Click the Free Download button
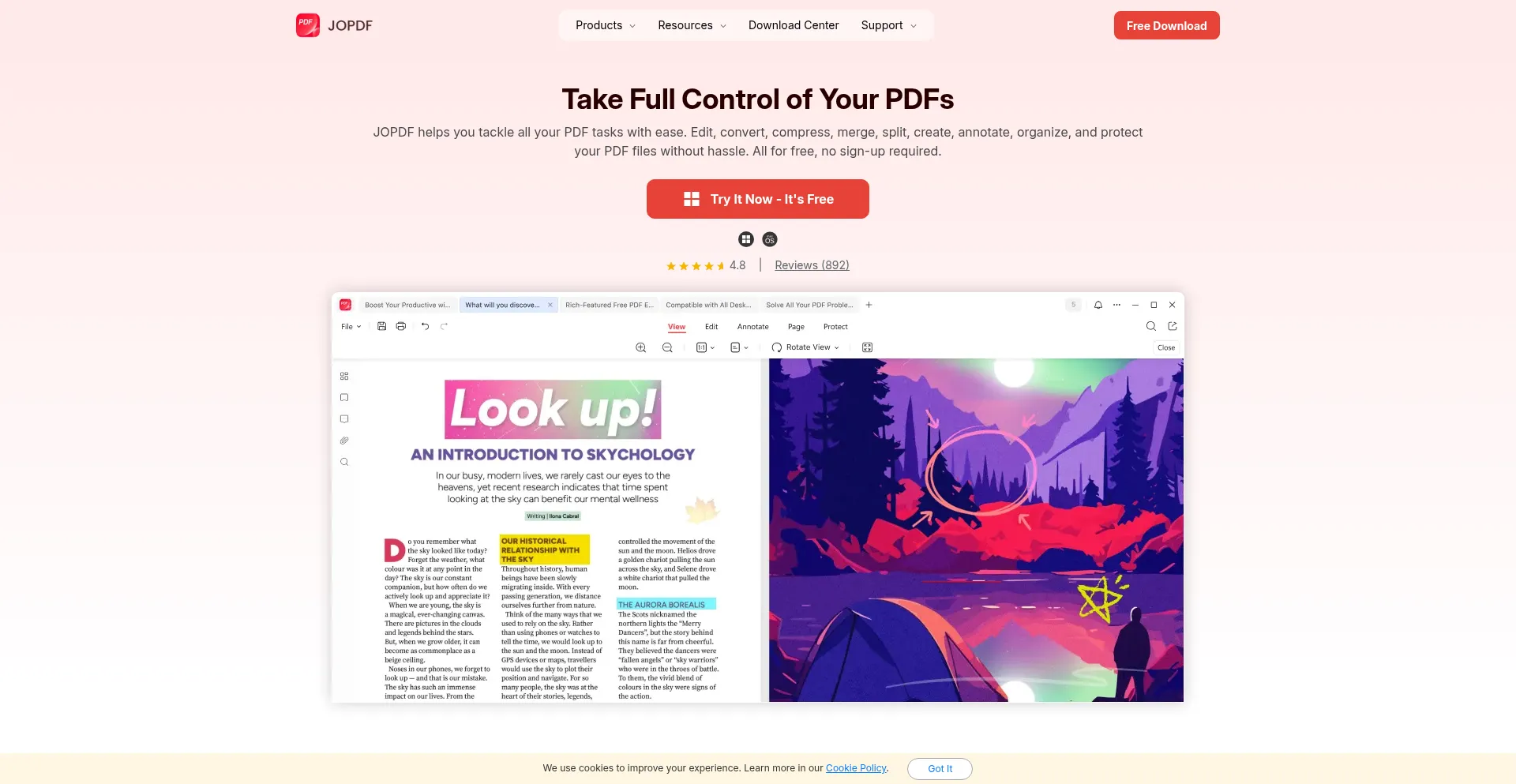Image resolution: width=1516 pixels, height=784 pixels. [1166, 25]
